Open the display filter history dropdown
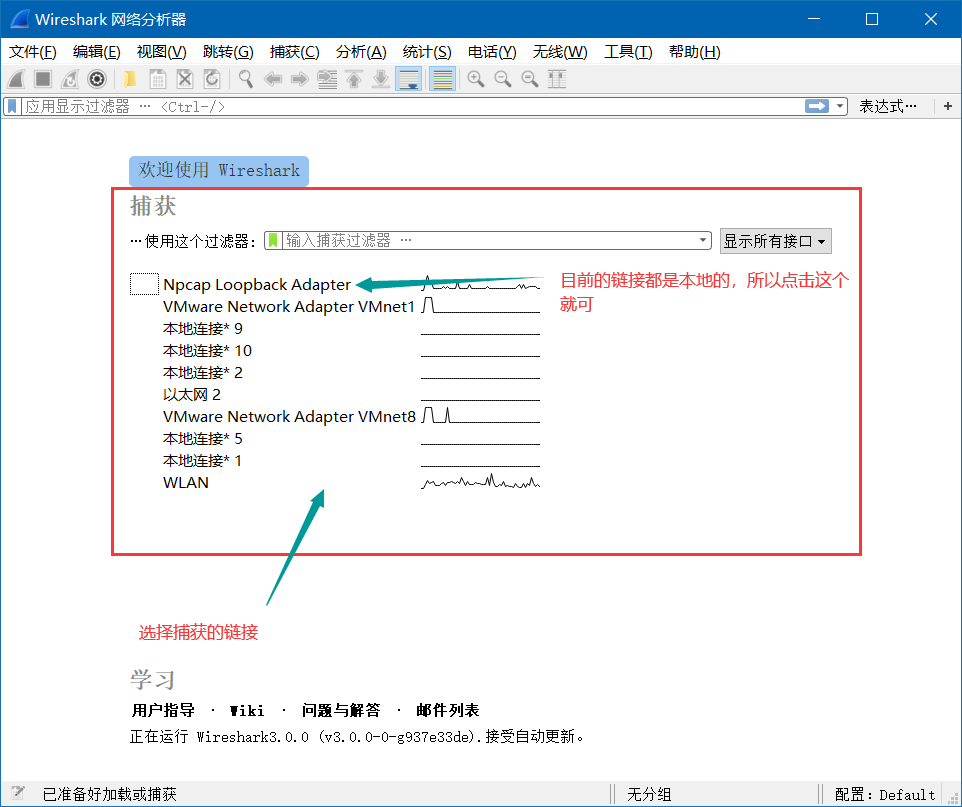 839,107
